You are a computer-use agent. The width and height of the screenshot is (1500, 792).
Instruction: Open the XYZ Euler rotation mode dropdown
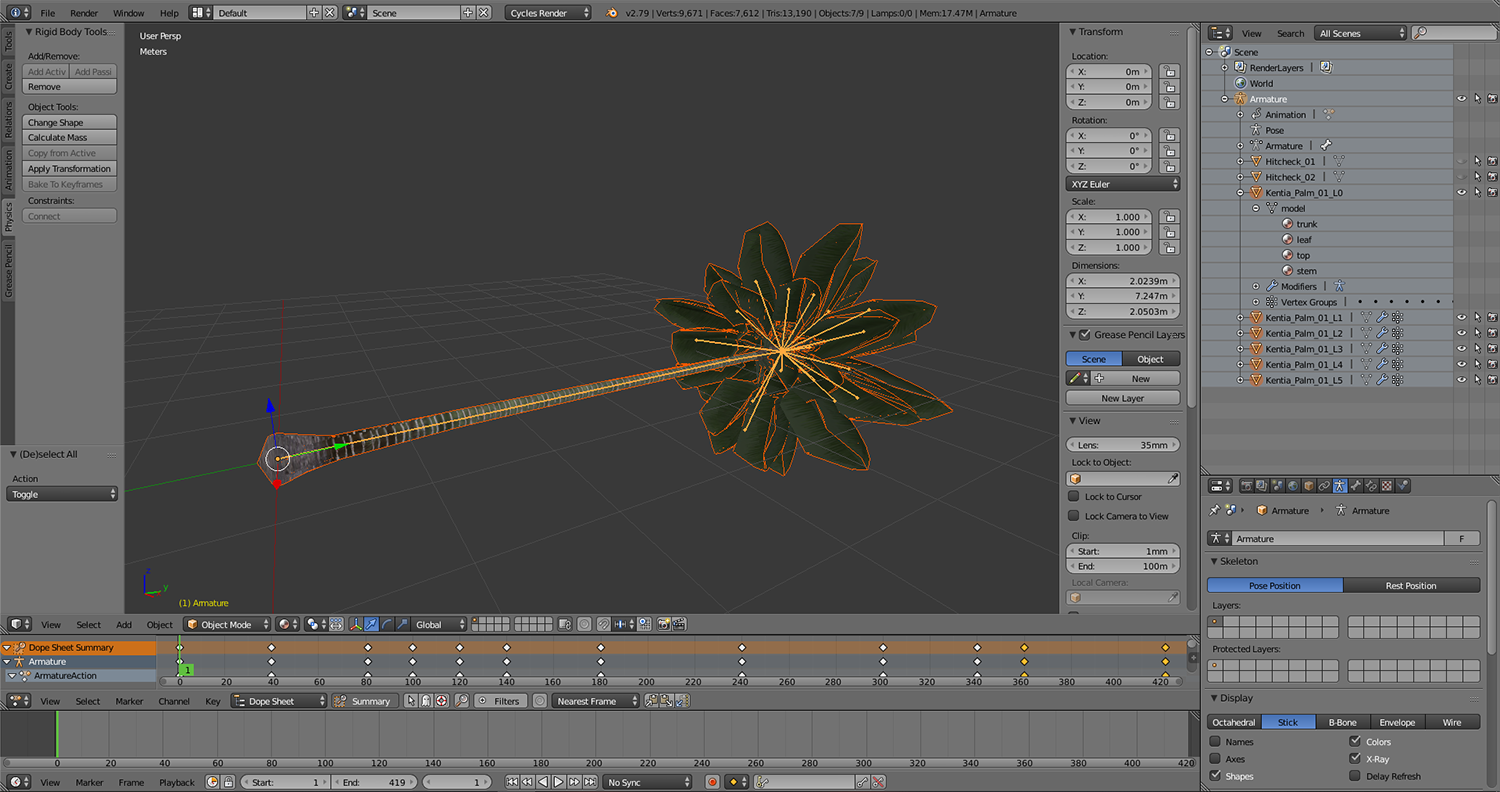click(x=1123, y=184)
